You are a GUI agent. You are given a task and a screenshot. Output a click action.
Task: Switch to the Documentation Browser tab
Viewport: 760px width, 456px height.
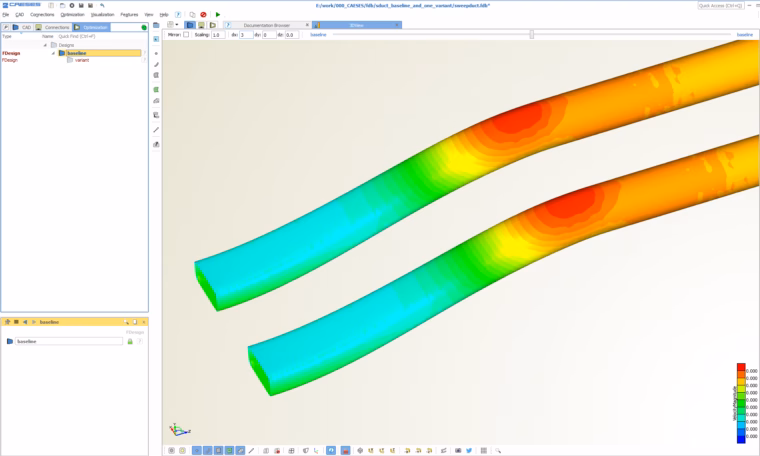point(267,25)
